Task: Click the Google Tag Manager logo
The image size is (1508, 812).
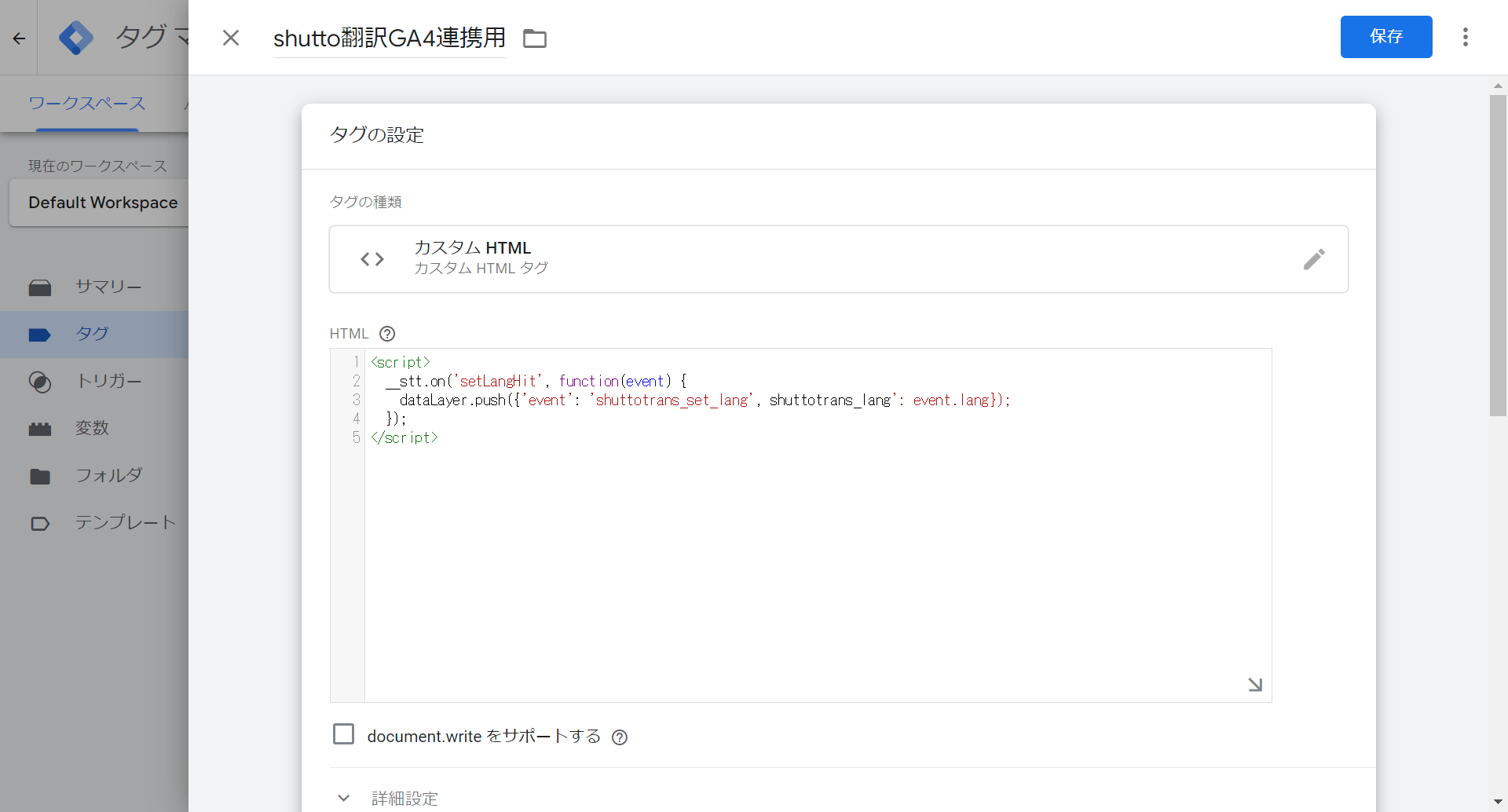Action: 76,38
